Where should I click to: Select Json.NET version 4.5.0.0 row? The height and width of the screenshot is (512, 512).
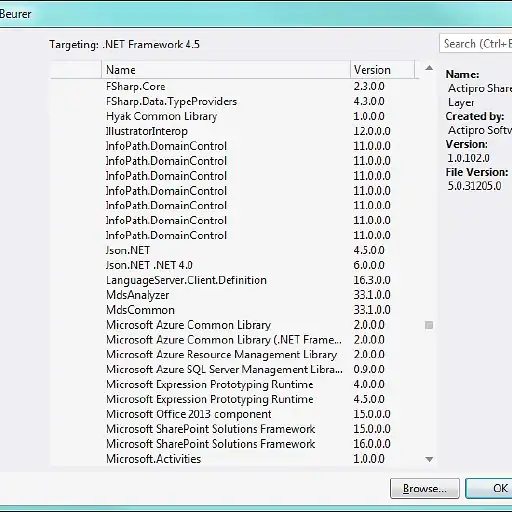(x=235, y=250)
